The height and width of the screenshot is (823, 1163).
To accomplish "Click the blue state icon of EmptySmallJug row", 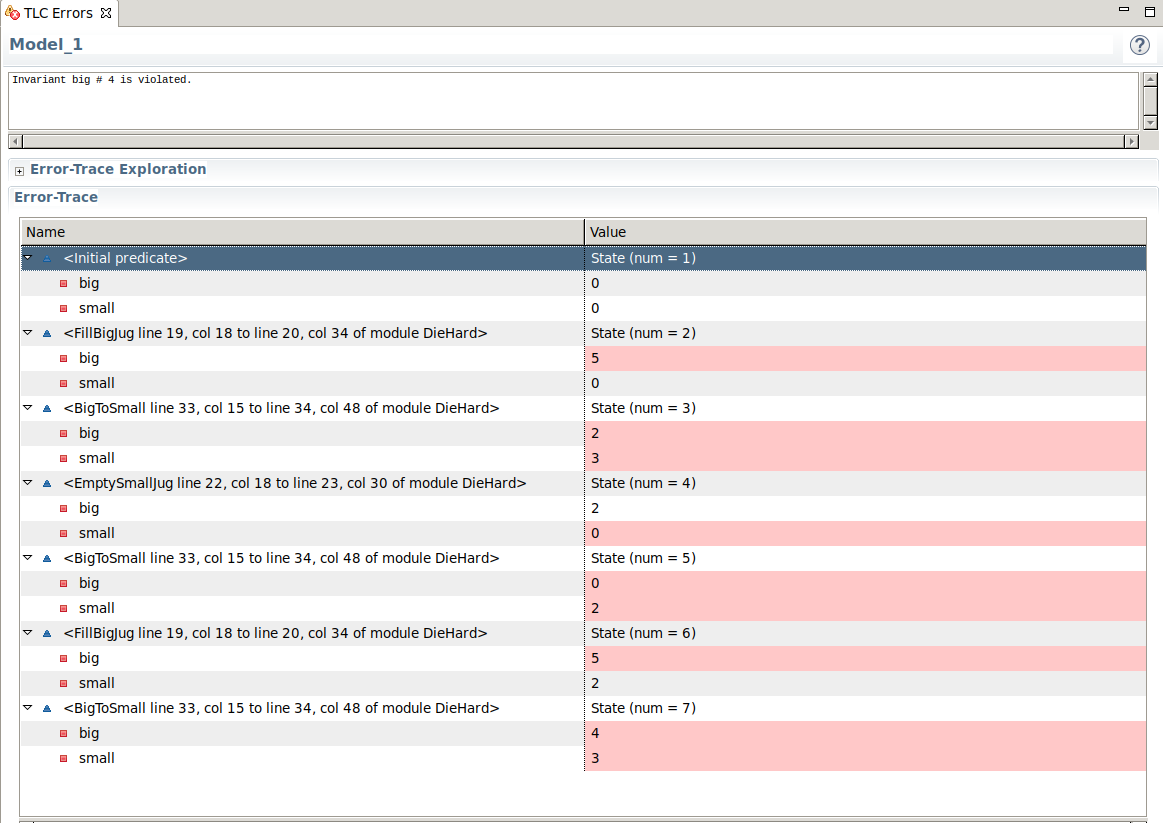I will pyautogui.click(x=47, y=483).
